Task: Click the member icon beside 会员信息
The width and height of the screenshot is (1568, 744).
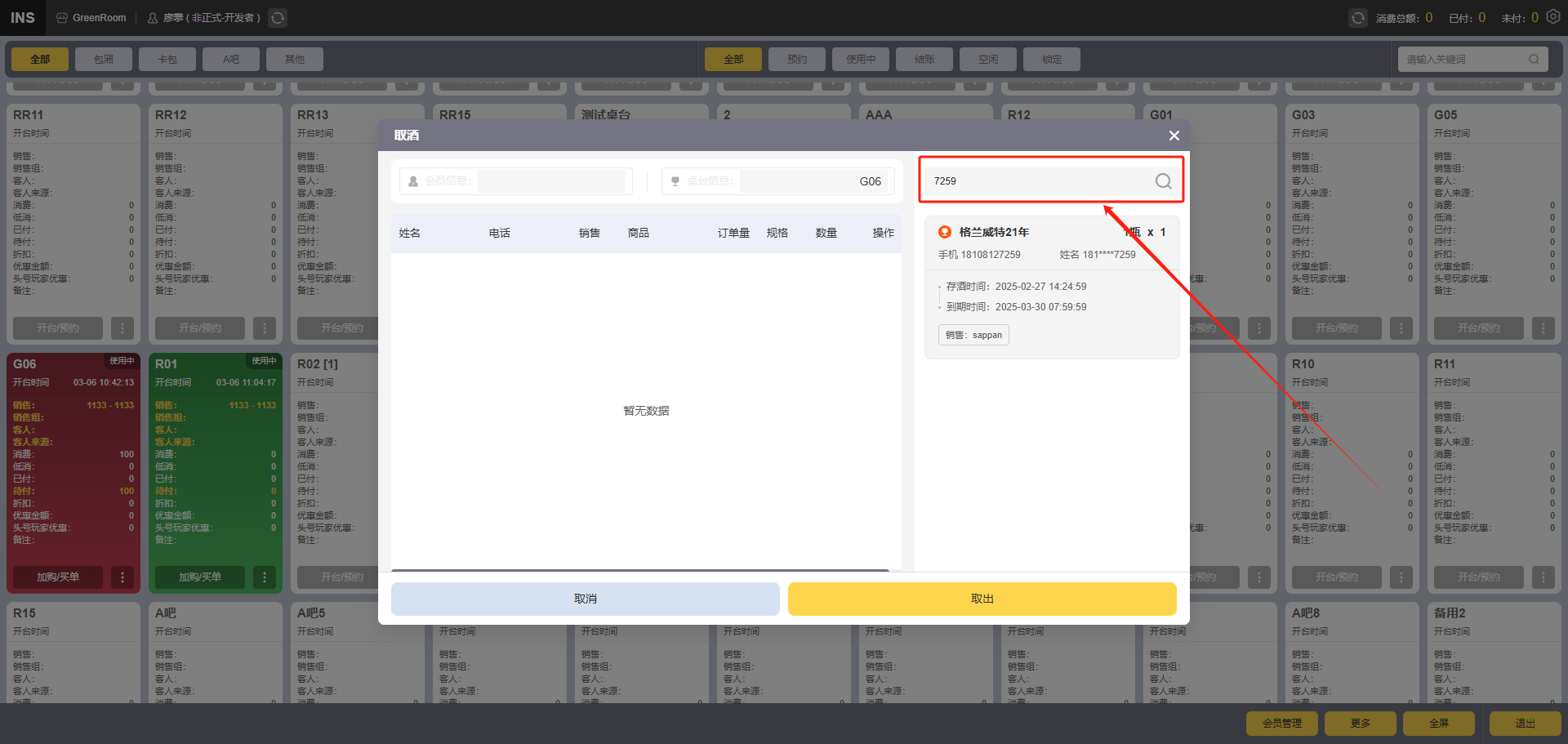Action: pos(413,181)
